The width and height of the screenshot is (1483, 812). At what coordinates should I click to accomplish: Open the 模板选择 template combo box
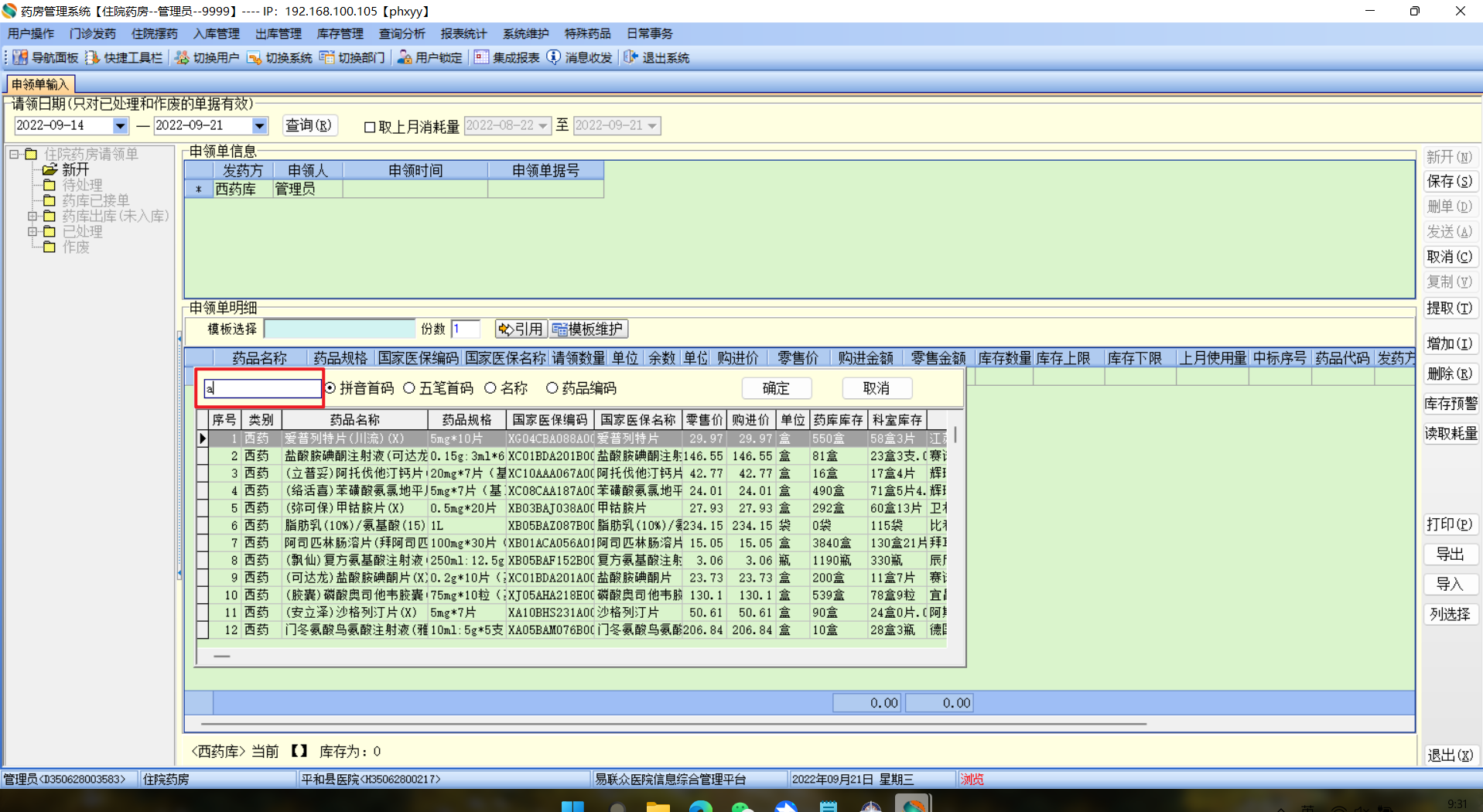[340, 329]
